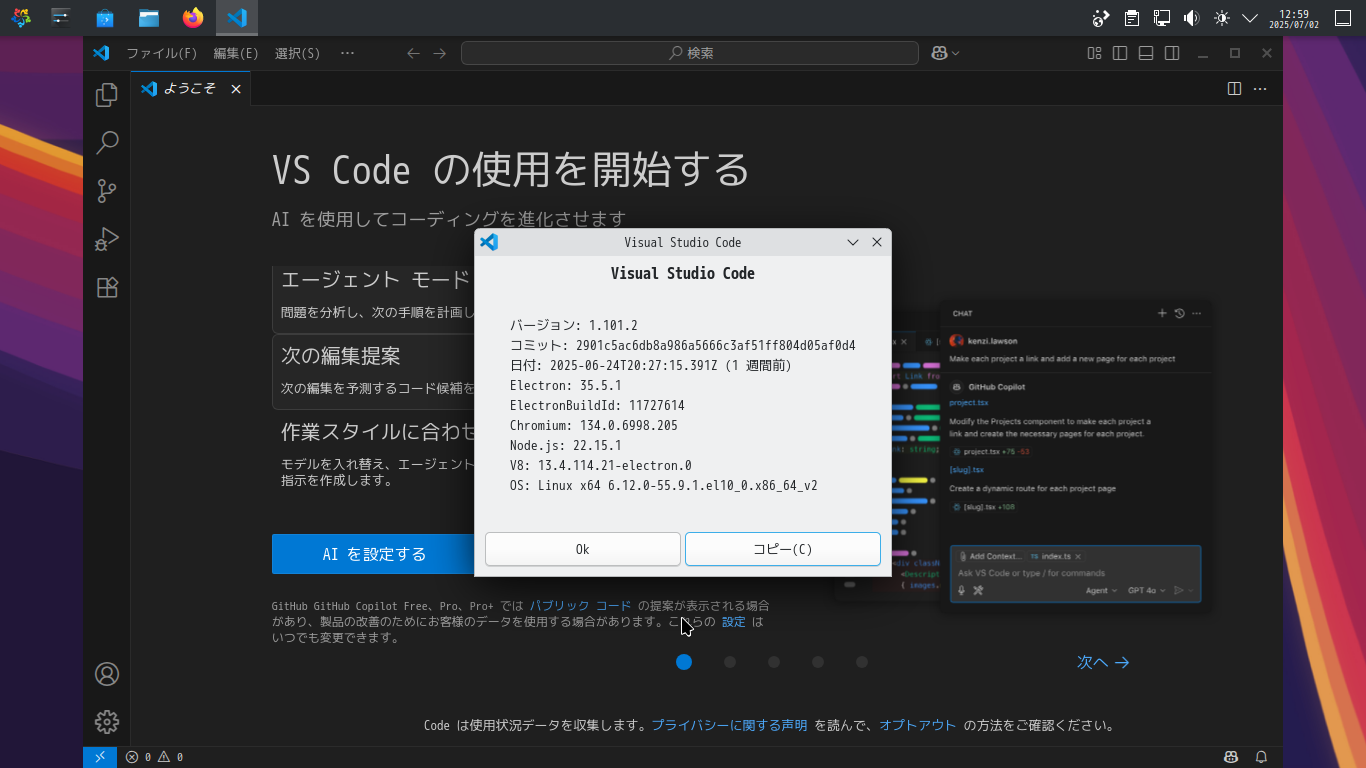The height and width of the screenshot is (768, 1366).
Task: Click the Copilot chat icon in the title bar
Action: click(x=939, y=53)
